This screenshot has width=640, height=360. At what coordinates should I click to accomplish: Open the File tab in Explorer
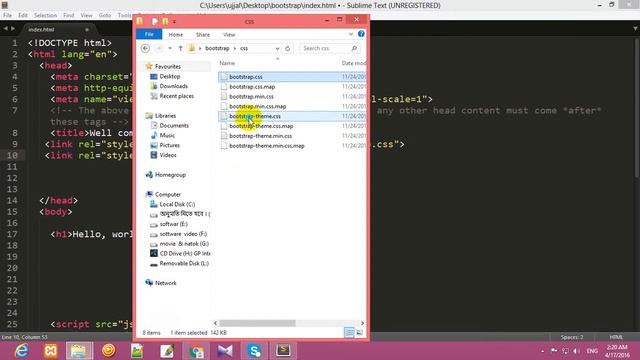(149, 34)
